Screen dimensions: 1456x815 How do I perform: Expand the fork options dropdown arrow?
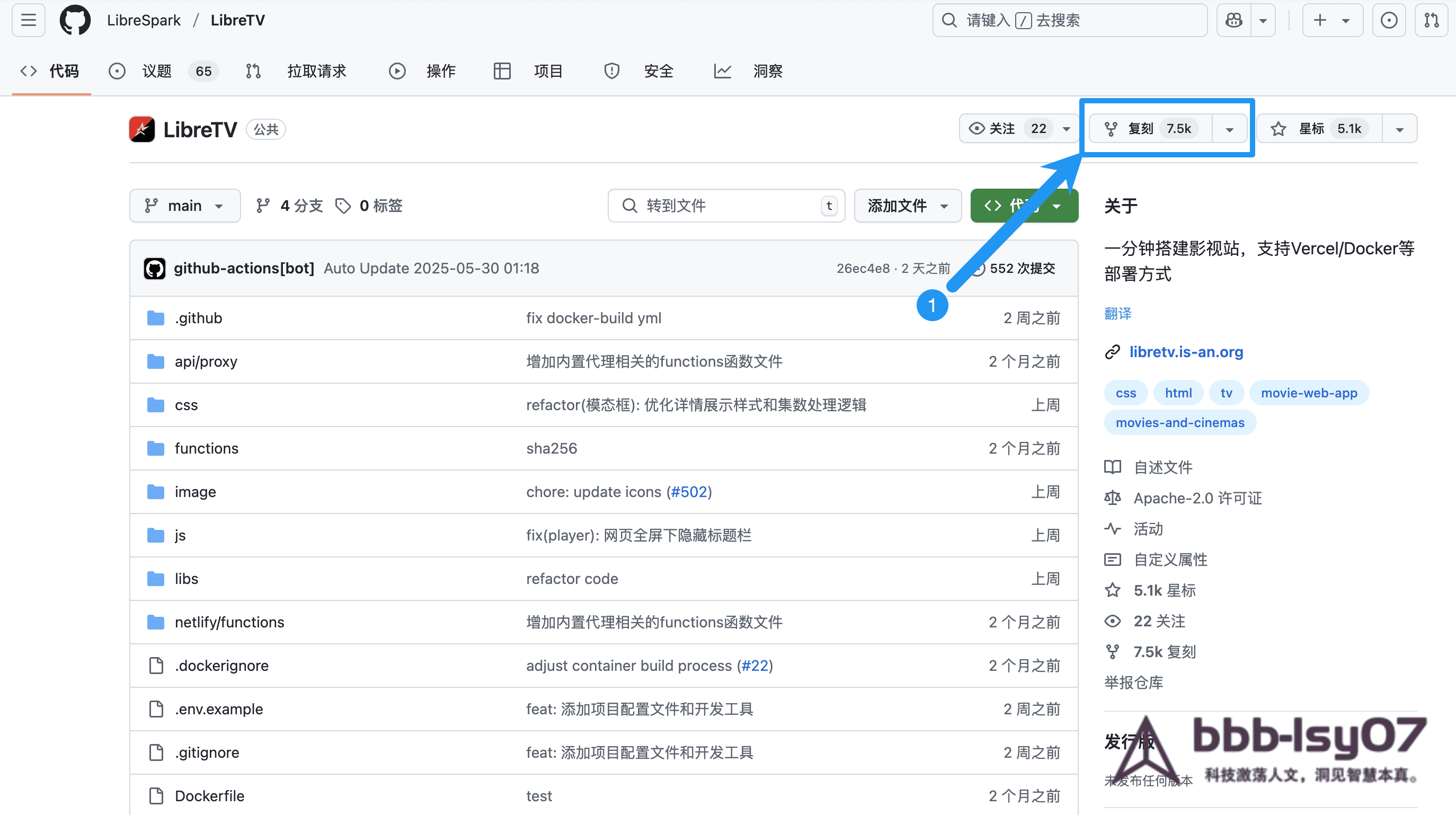tap(1229, 129)
